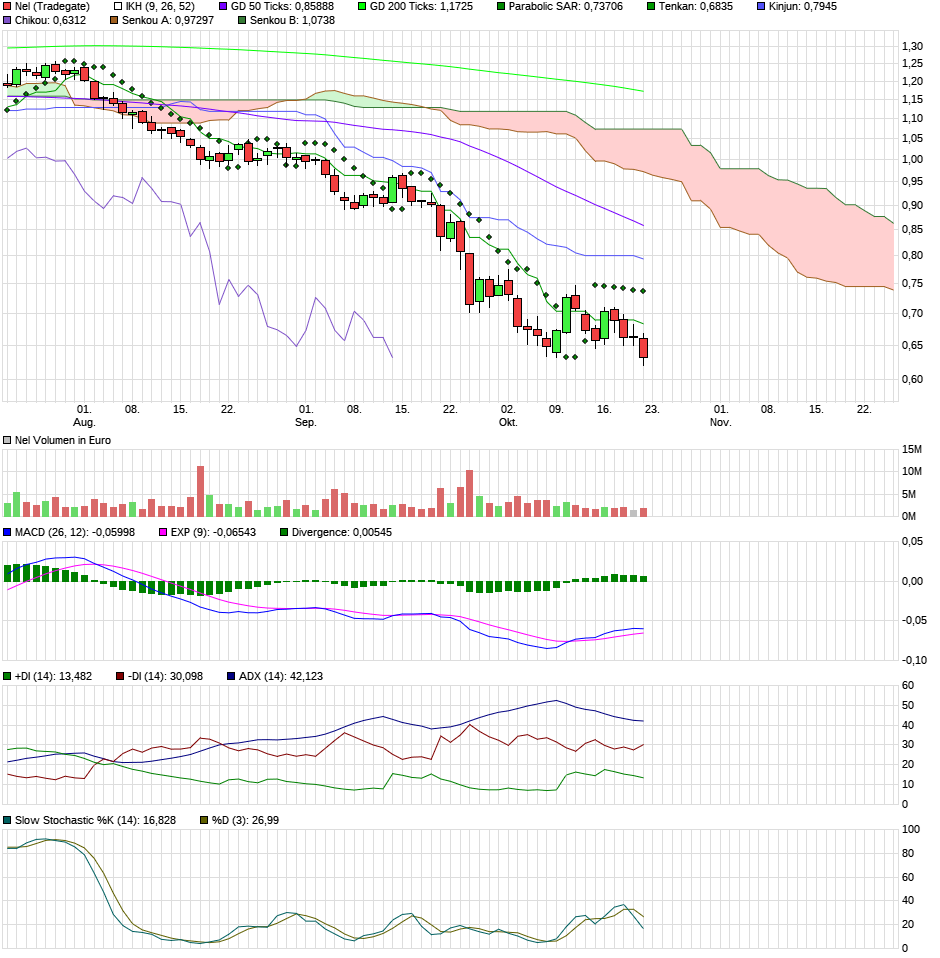
Task: Click the 'IKH (9, 26, 52)' legend label
Action: pos(160,7)
